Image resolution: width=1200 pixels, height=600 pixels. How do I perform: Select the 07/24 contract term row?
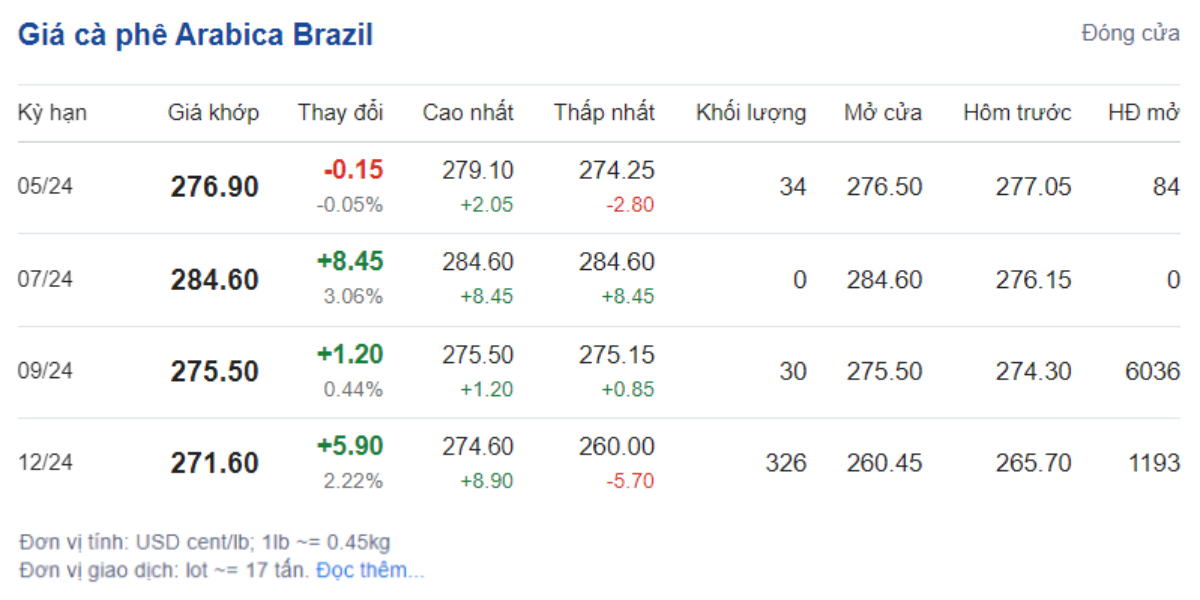click(45, 279)
